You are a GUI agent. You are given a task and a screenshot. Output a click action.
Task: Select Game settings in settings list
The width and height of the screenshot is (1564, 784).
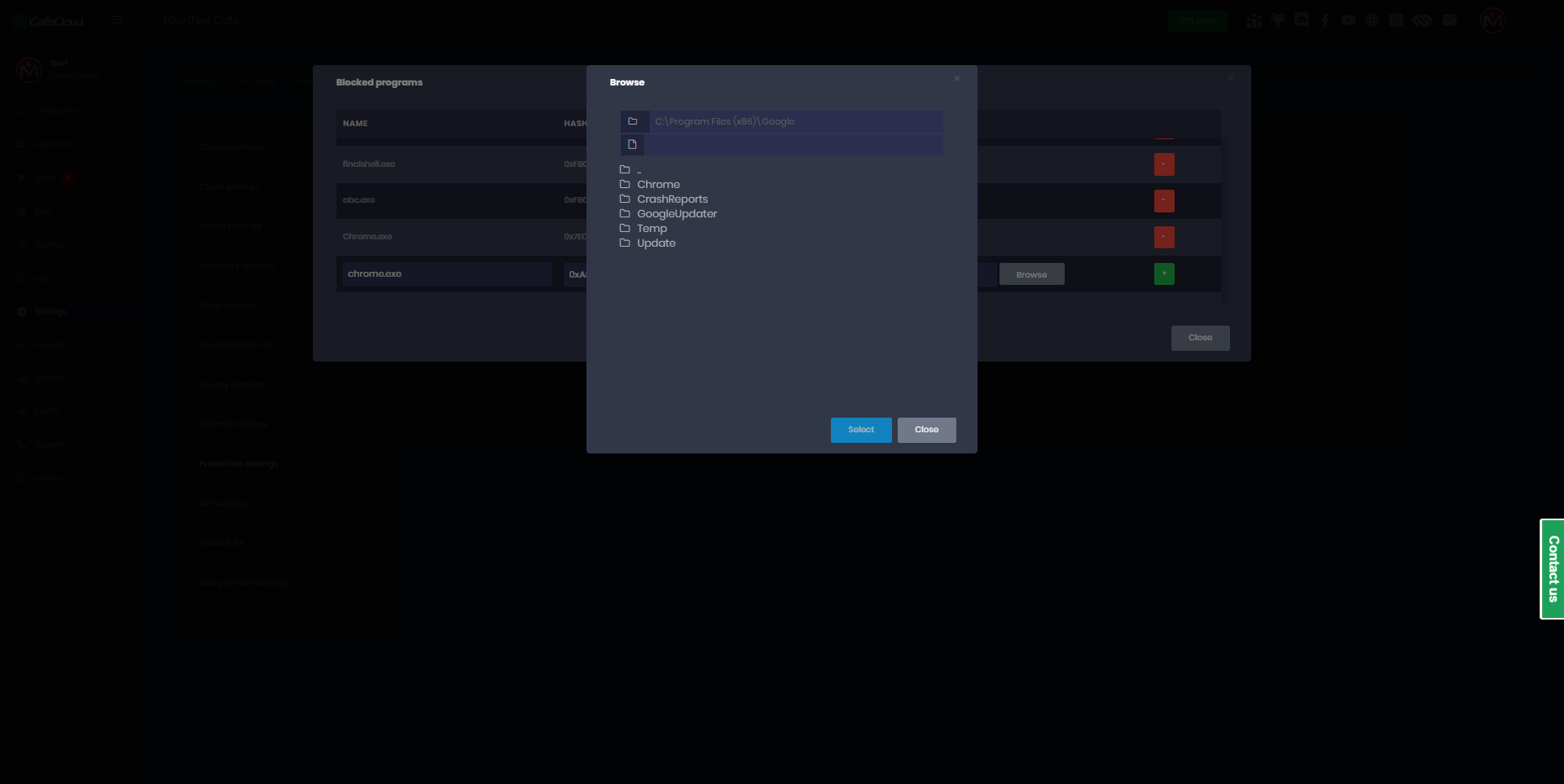coord(230,226)
